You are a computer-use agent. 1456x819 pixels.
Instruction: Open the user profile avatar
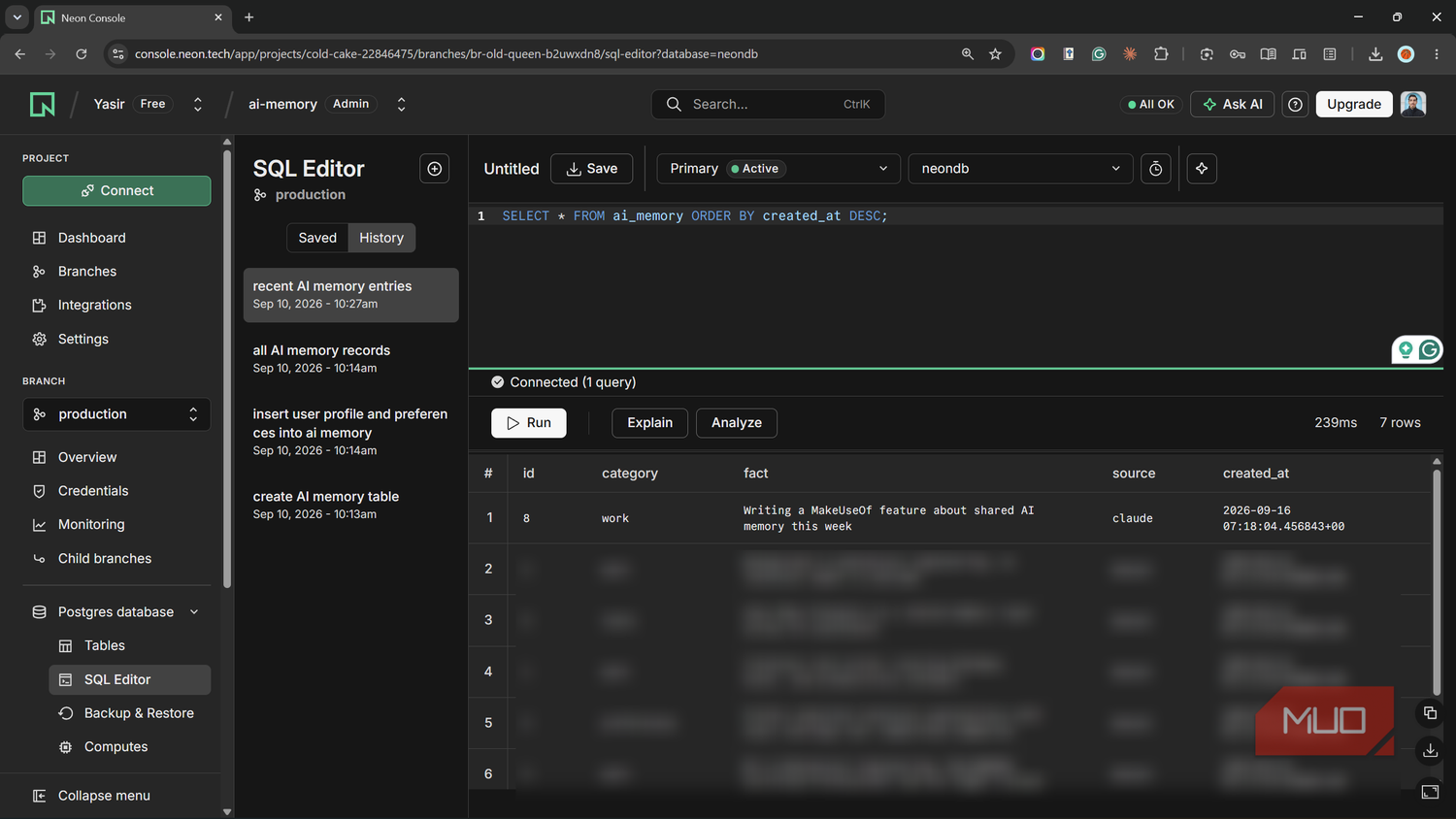click(x=1413, y=104)
